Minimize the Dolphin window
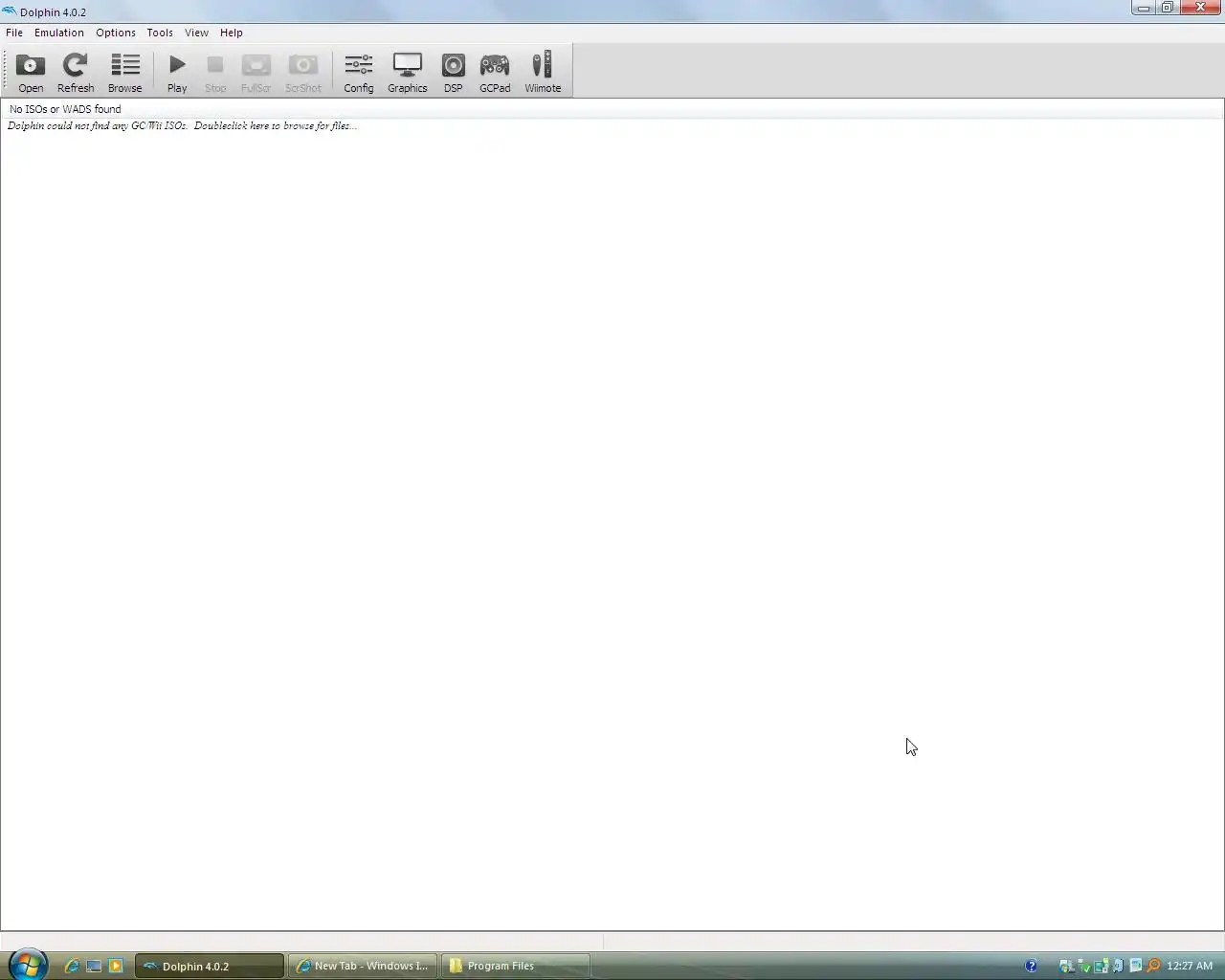This screenshot has width=1225, height=980. tap(1144, 8)
